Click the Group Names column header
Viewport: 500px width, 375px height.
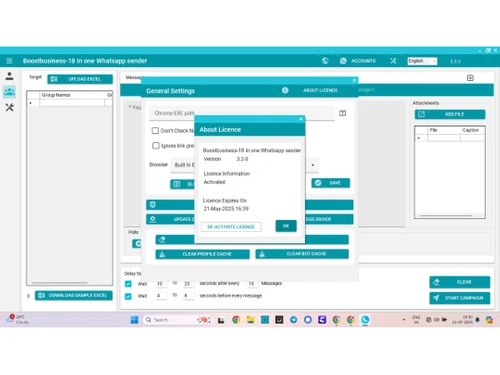73,95
